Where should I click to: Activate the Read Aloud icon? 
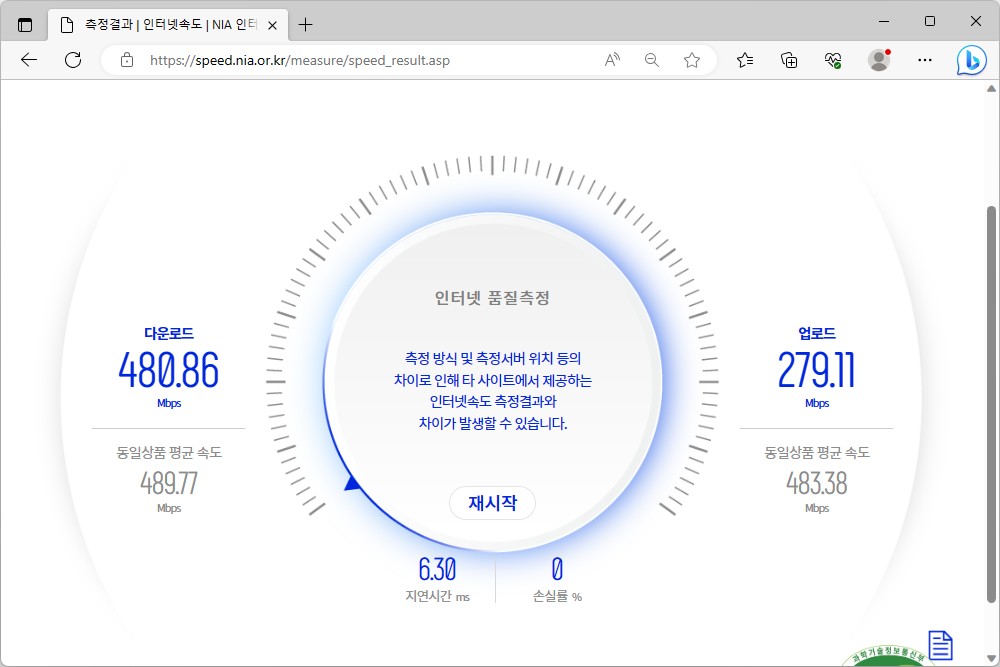pyautogui.click(x=612, y=60)
